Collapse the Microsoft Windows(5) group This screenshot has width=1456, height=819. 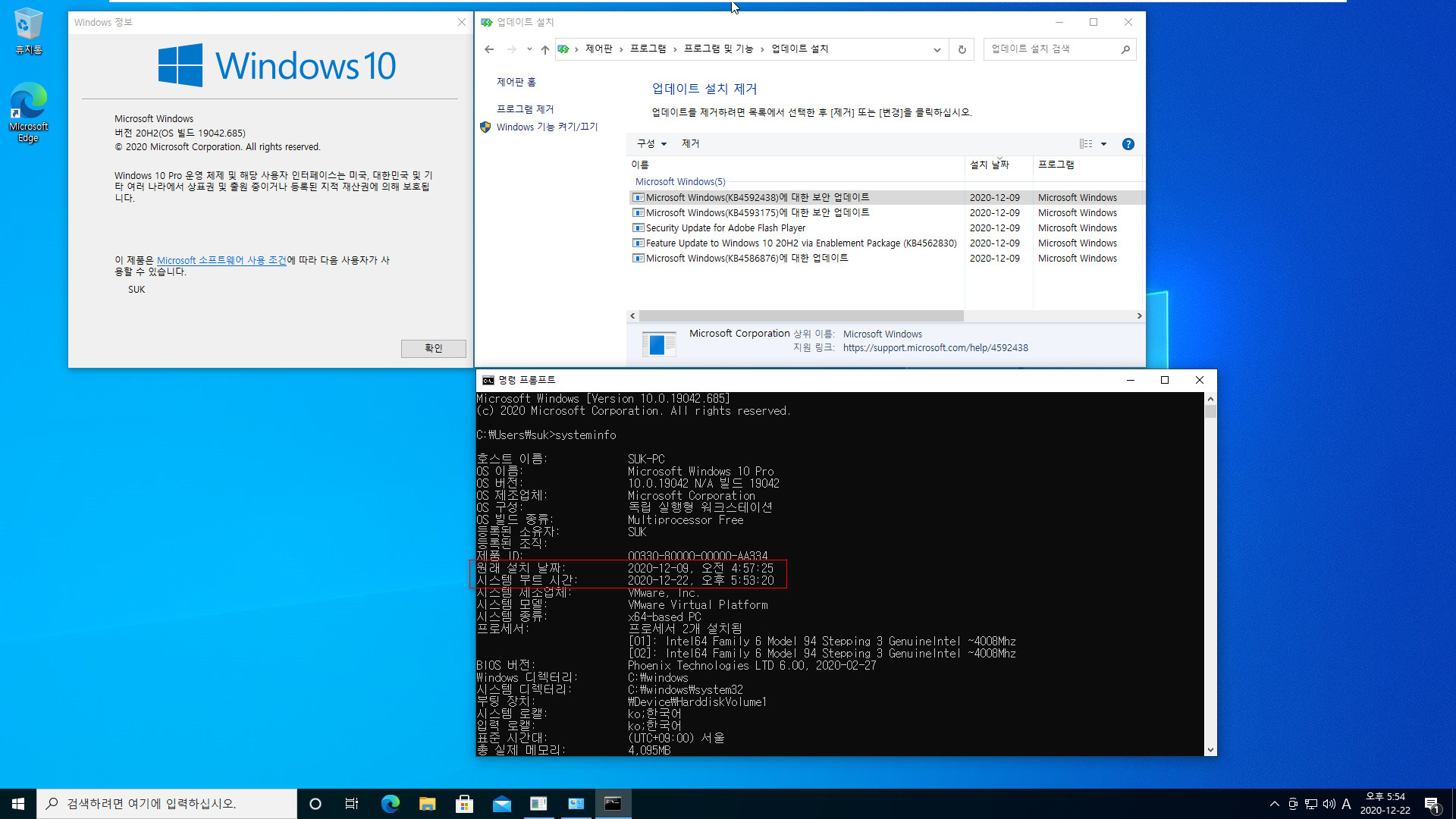[680, 182]
